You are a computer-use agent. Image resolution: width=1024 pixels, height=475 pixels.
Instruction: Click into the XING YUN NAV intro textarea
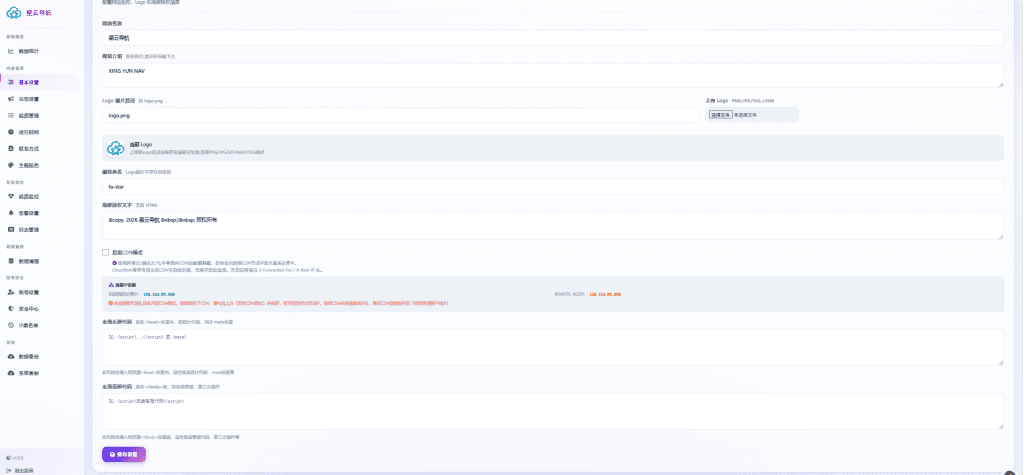(552, 75)
